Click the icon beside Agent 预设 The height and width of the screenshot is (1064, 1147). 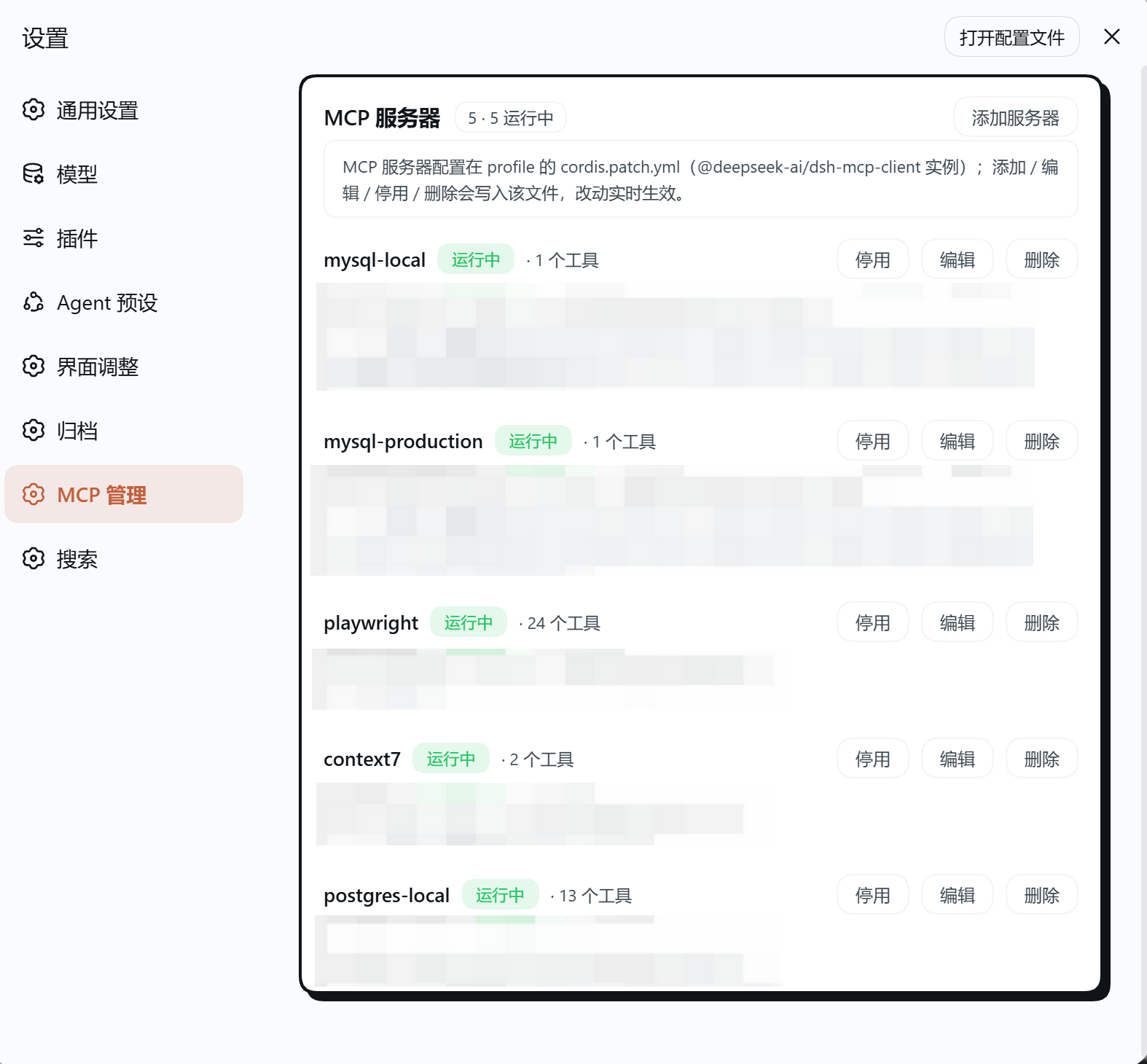pyautogui.click(x=34, y=302)
